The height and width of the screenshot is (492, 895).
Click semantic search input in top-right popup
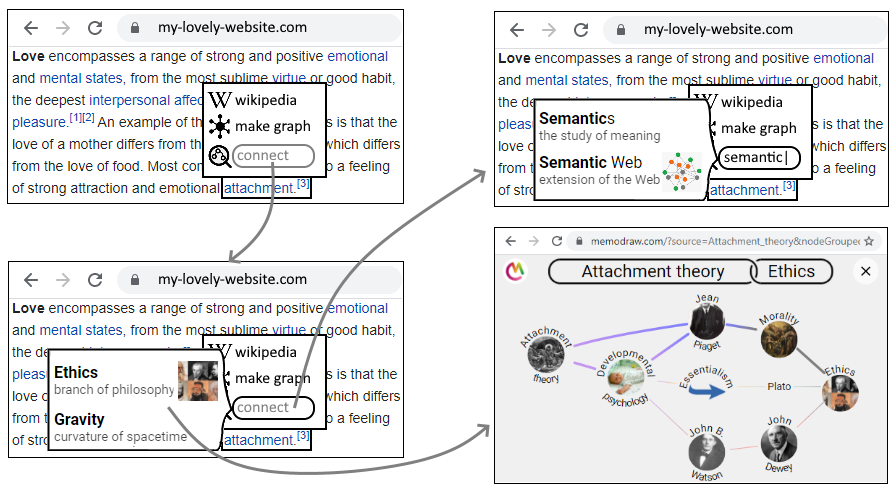759,158
